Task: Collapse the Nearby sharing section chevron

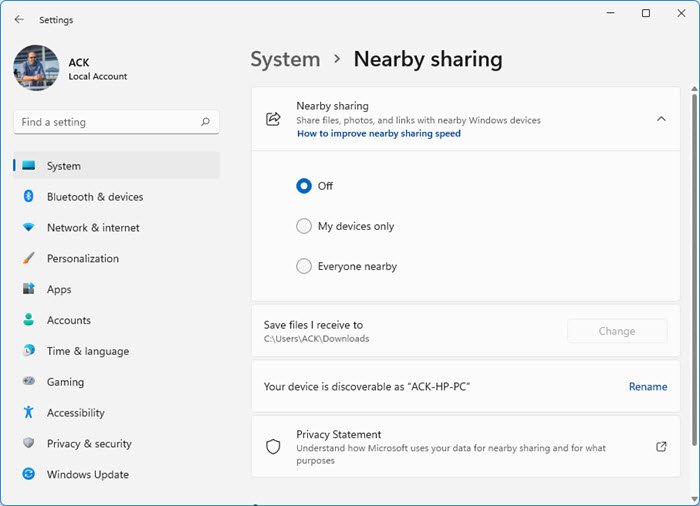Action: click(661, 119)
